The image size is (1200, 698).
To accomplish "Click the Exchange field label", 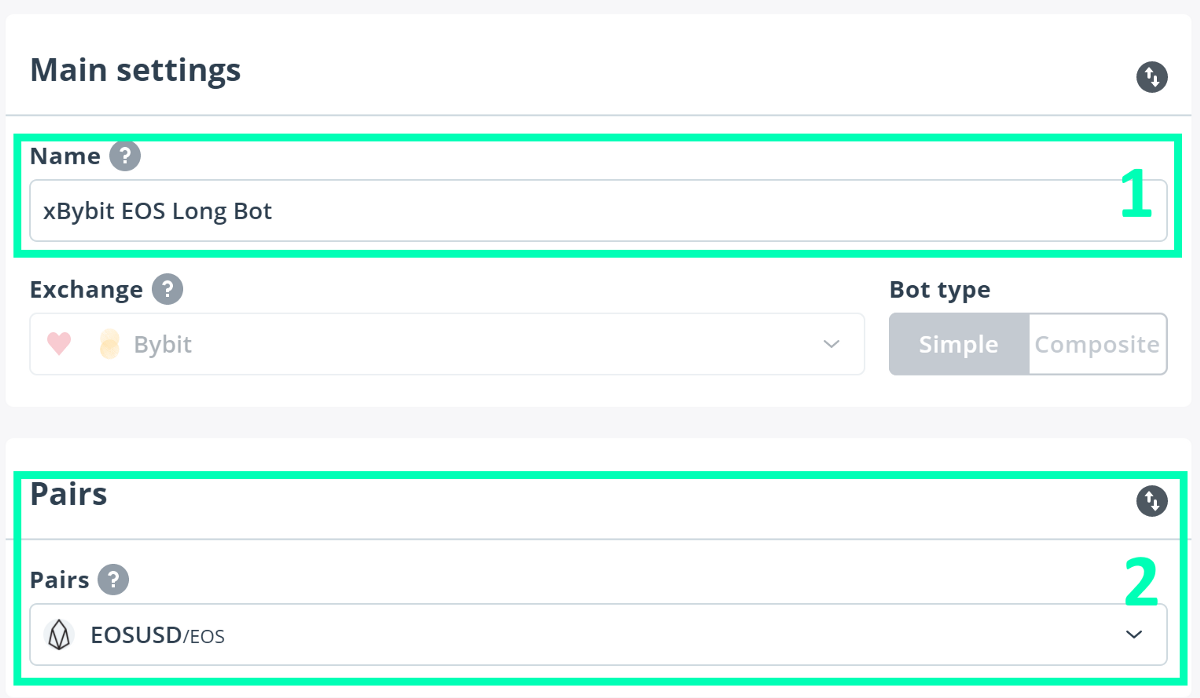I will point(86,290).
